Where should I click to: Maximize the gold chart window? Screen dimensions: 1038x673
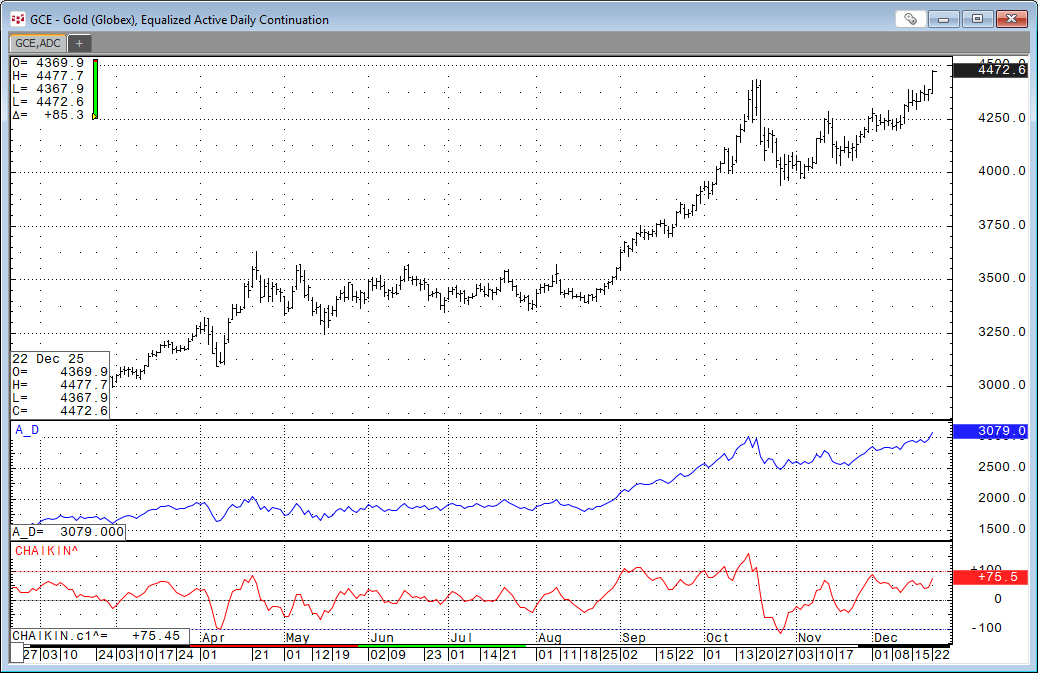tap(978, 19)
